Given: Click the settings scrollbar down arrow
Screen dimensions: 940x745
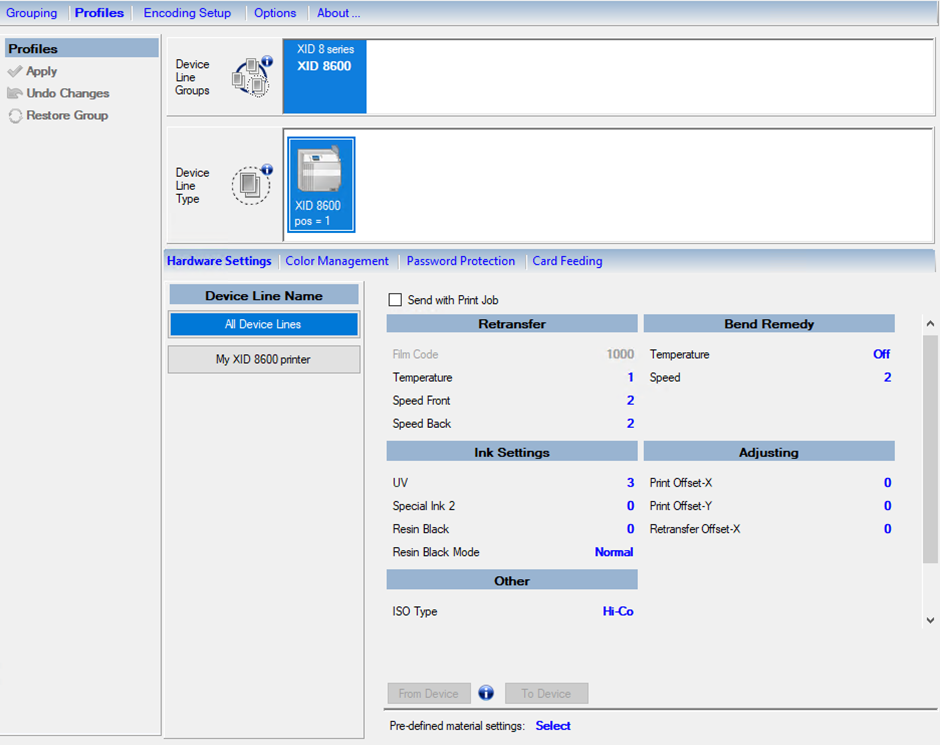Looking at the screenshot, I should tap(930, 620).
